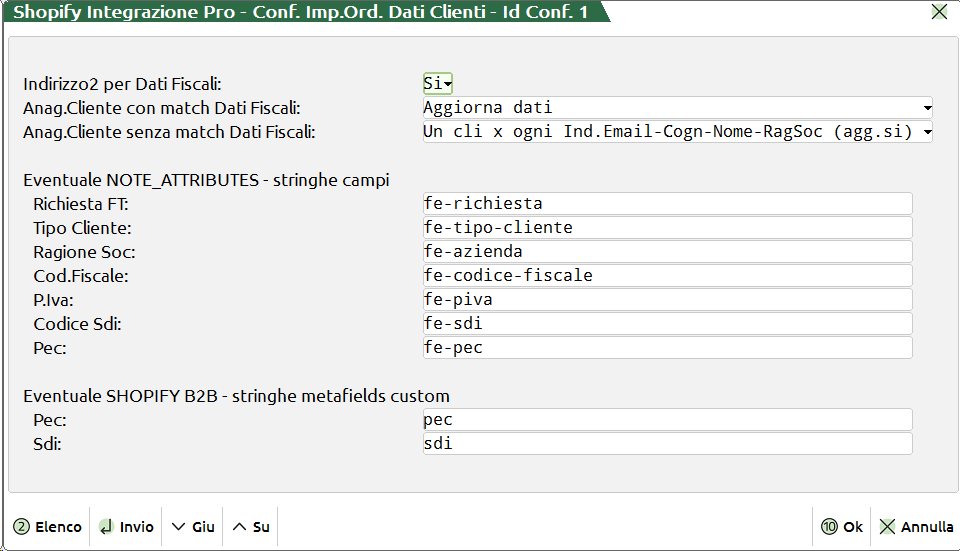Click the Giu down-arrow button

click(193, 527)
